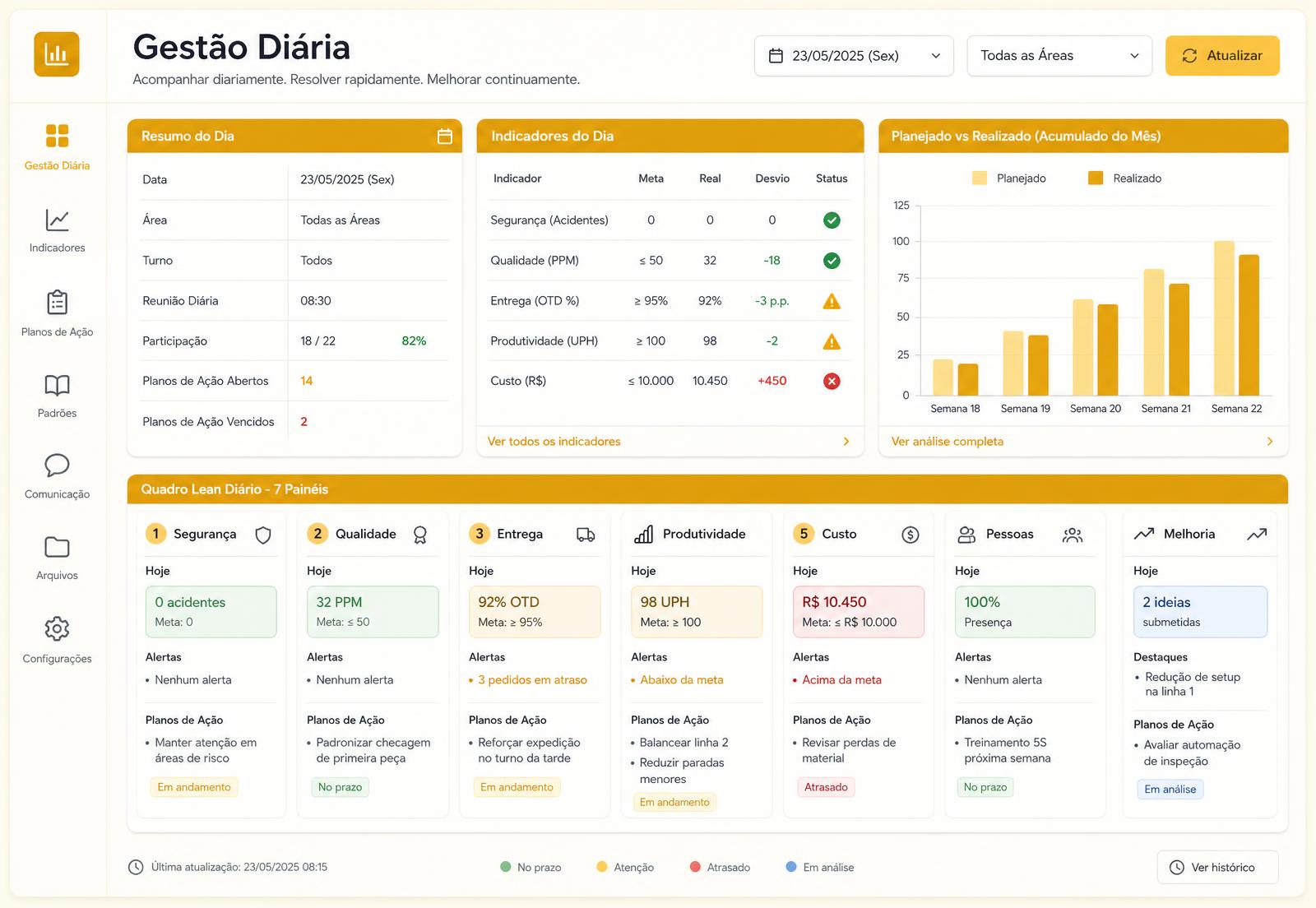Viewport: 1316px width, 908px height.
Task: Open the Comunicação chat bubble icon
Action: coord(57,466)
